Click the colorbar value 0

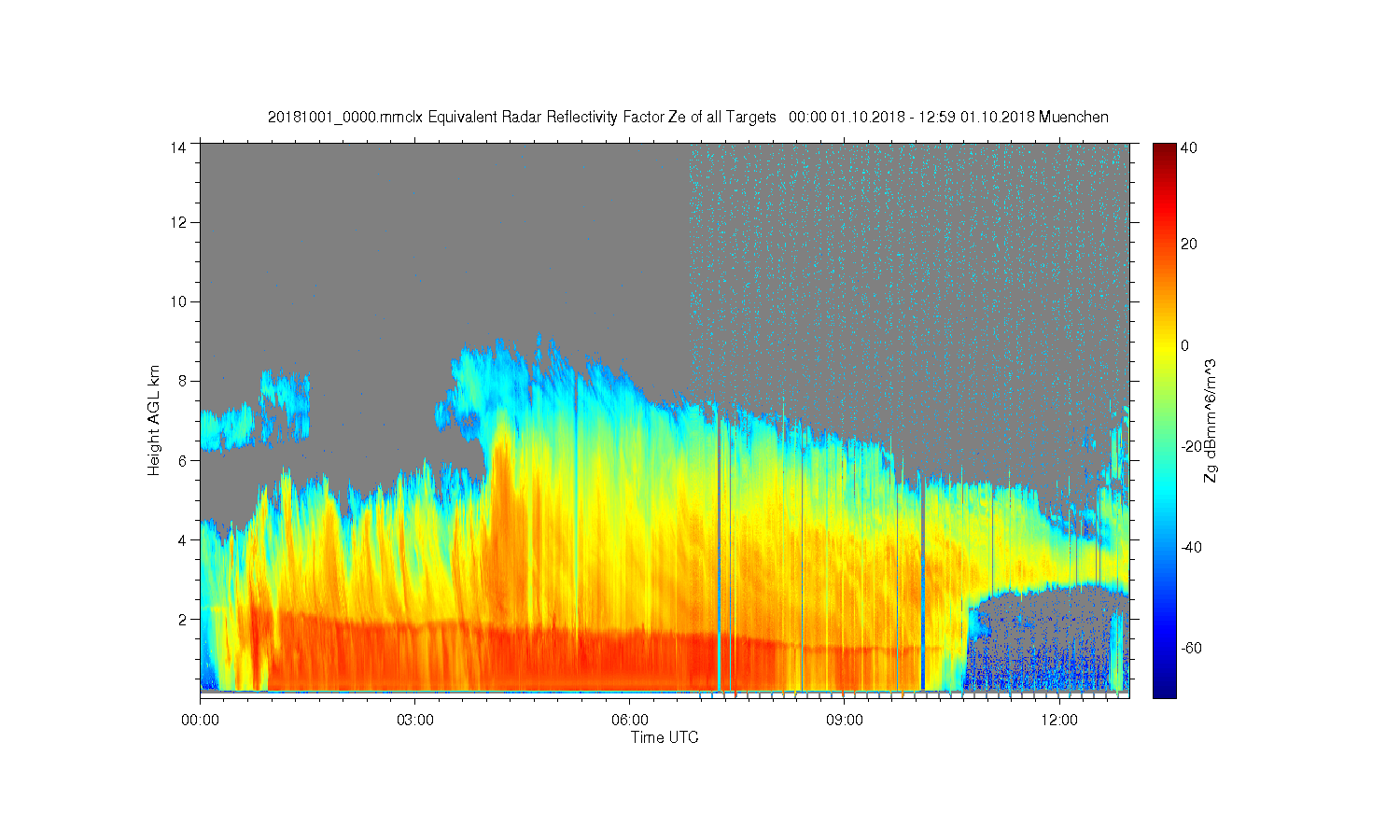[1185, 345]
